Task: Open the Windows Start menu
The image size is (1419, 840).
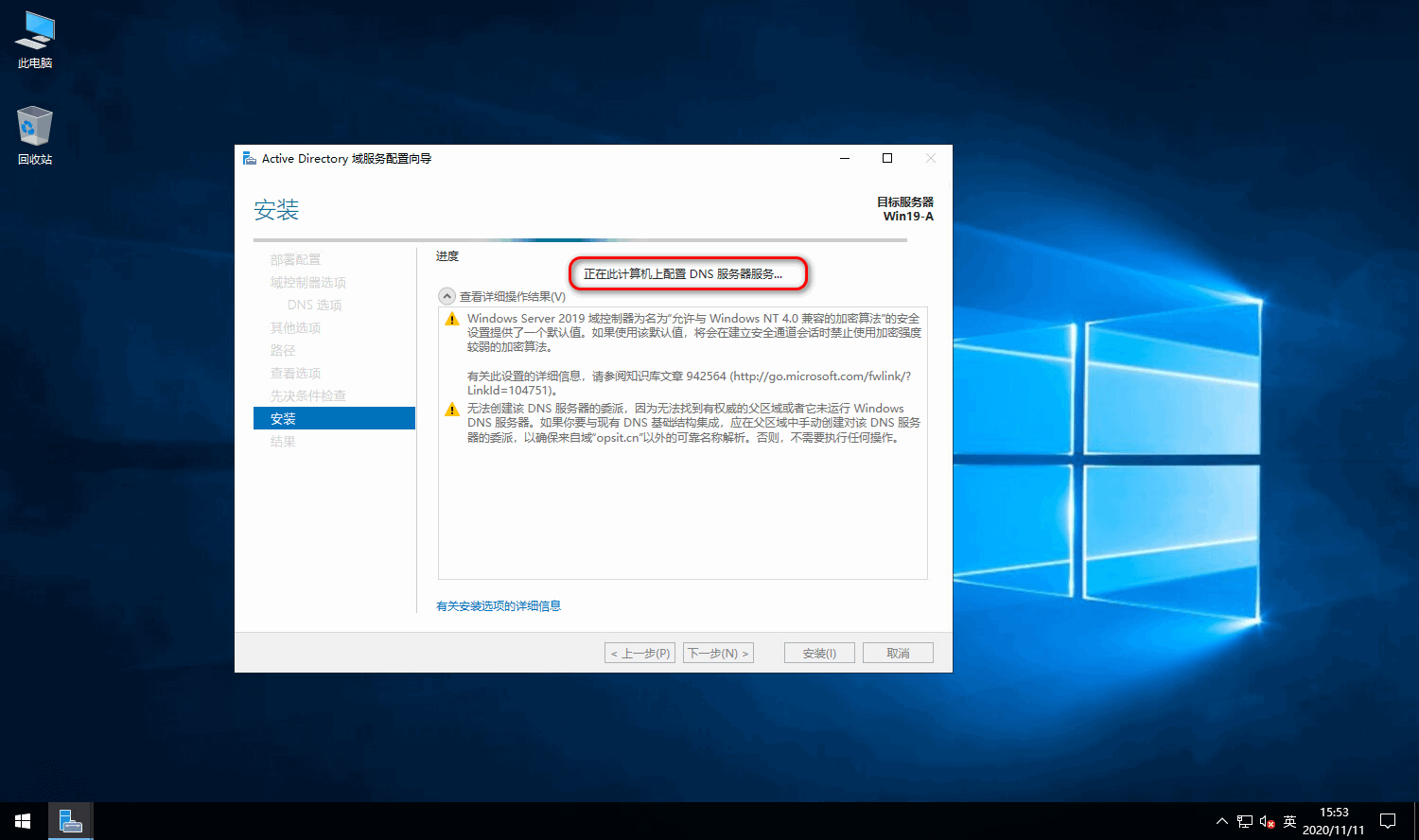Action: tap(23, 821)
